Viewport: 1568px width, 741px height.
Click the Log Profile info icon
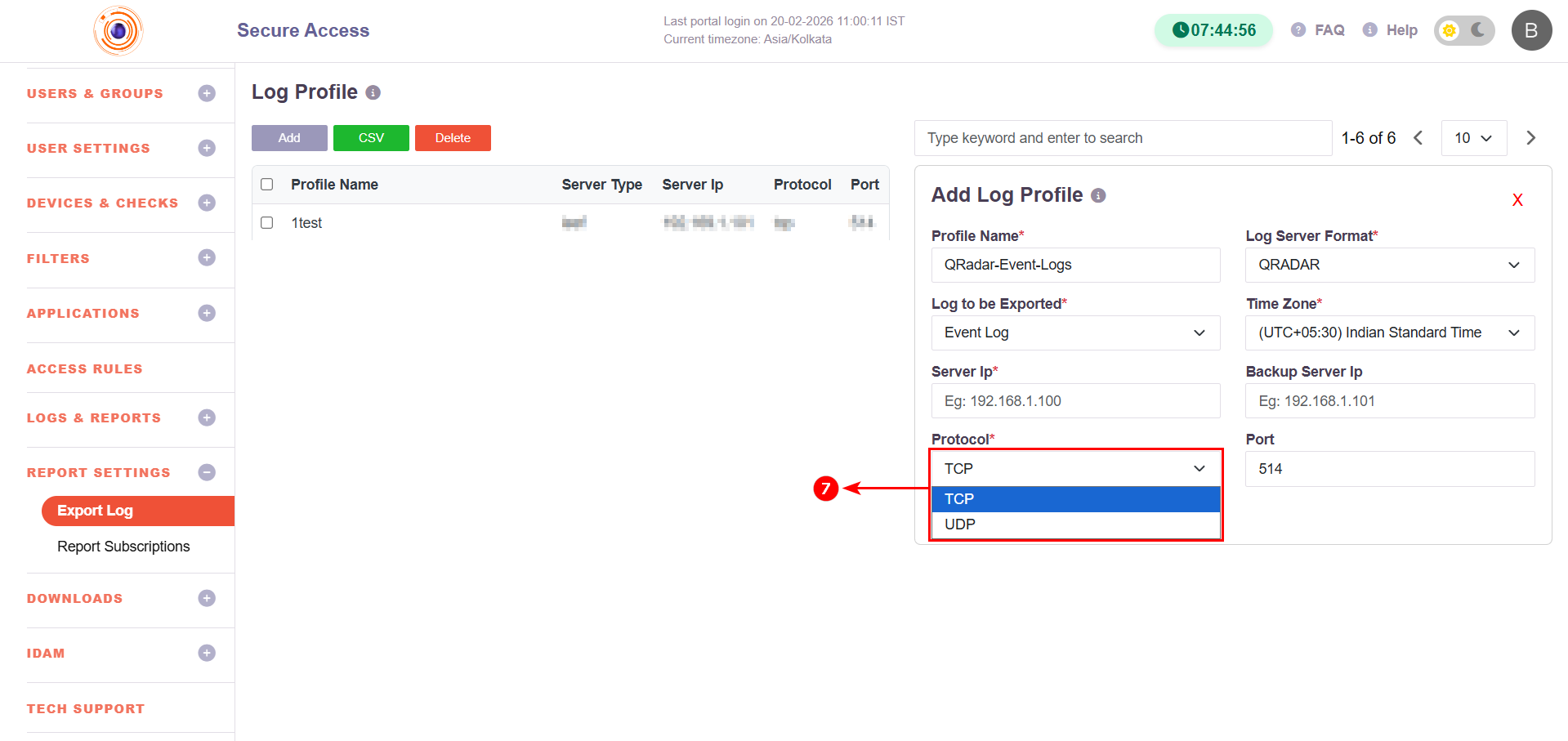[x=373, y=93]
